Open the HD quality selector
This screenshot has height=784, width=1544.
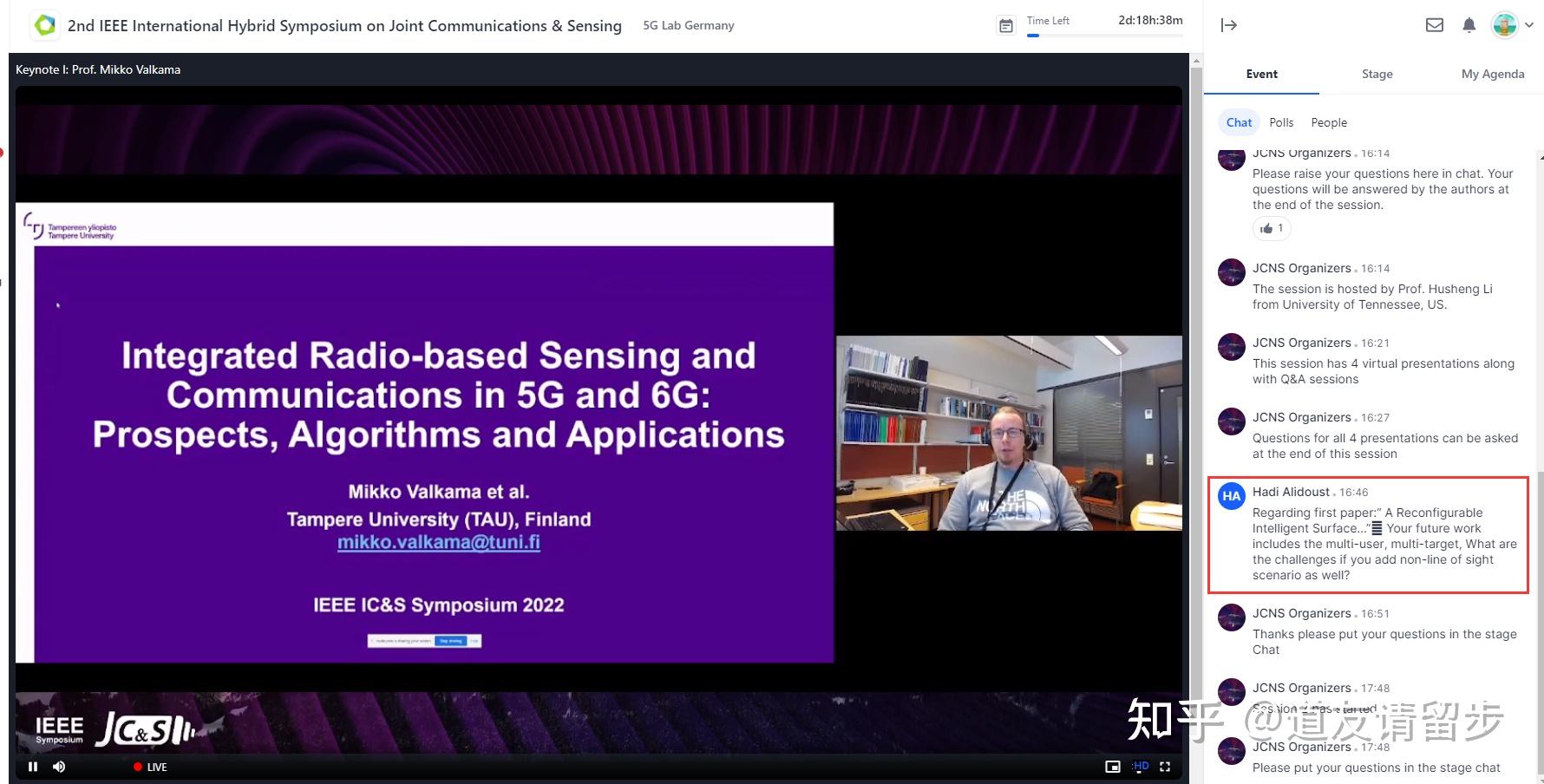pyautogui.click(x=1140, y=767)
